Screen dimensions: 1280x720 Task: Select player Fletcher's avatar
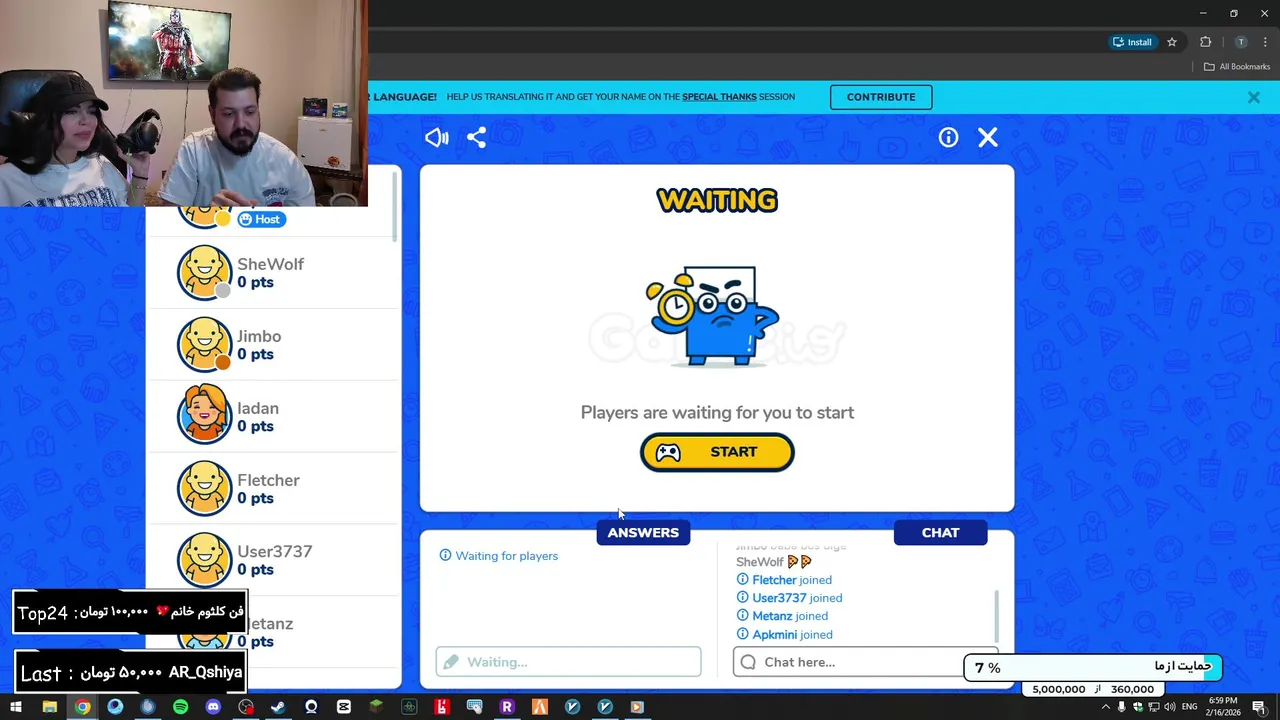click(x=205, y=488)
